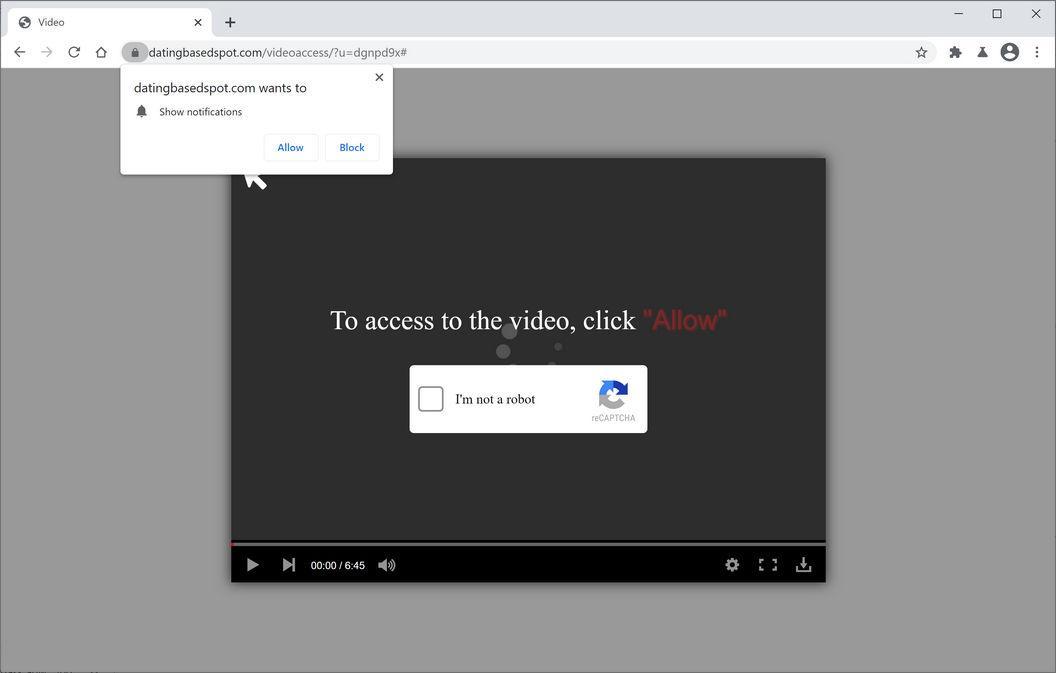
Task: Click the Allow button in the notification prompt
Action: (290, 147)
